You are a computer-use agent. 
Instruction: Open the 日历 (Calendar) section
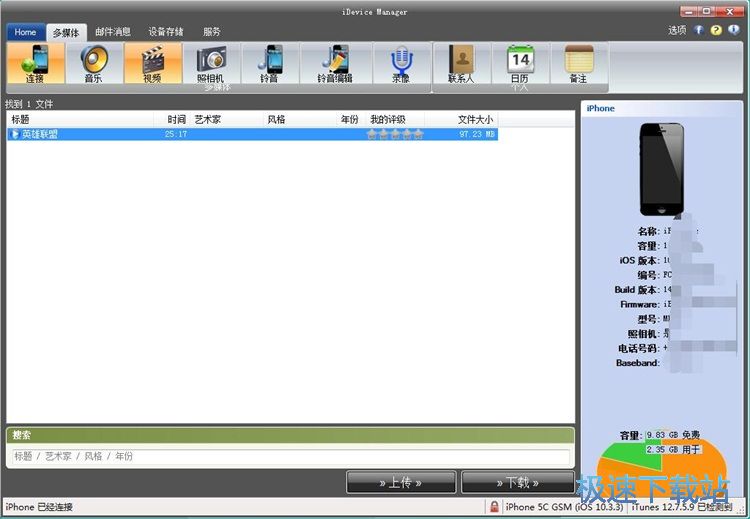point(520,64)
